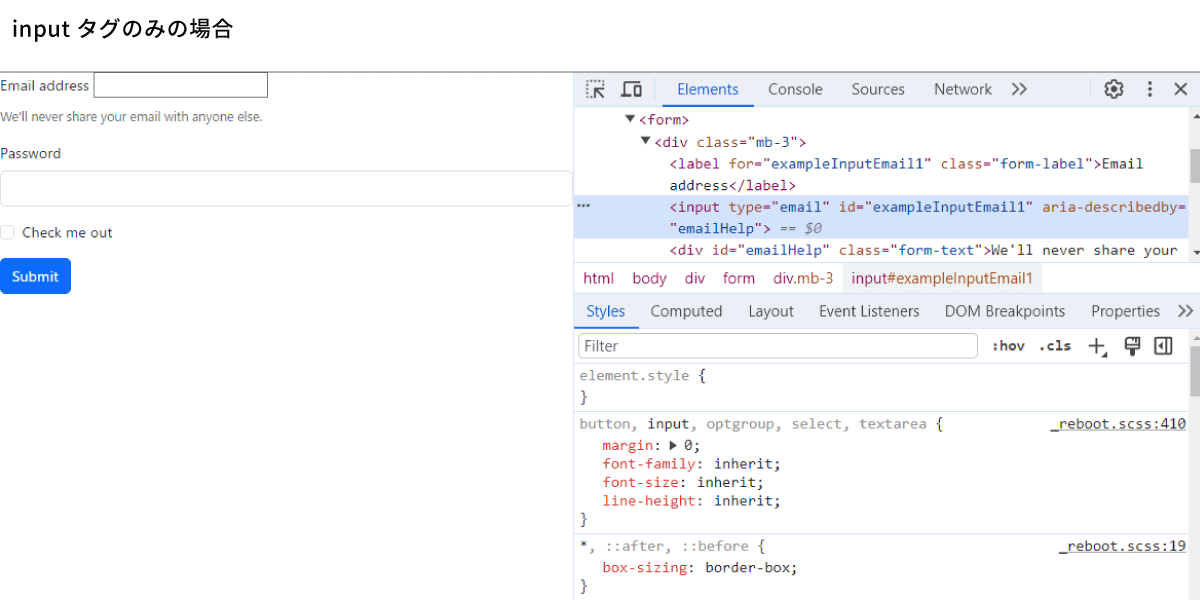Open the rendering emulations paintbrush icon
Image resolution: width=1200 pixels, height=600 pixels.
pos(1132,346)
